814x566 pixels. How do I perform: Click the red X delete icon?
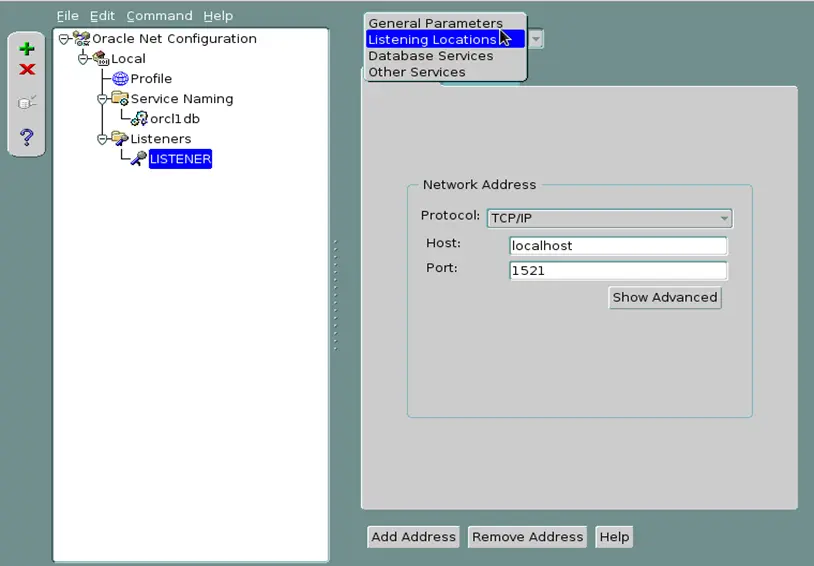coord(27,70)
